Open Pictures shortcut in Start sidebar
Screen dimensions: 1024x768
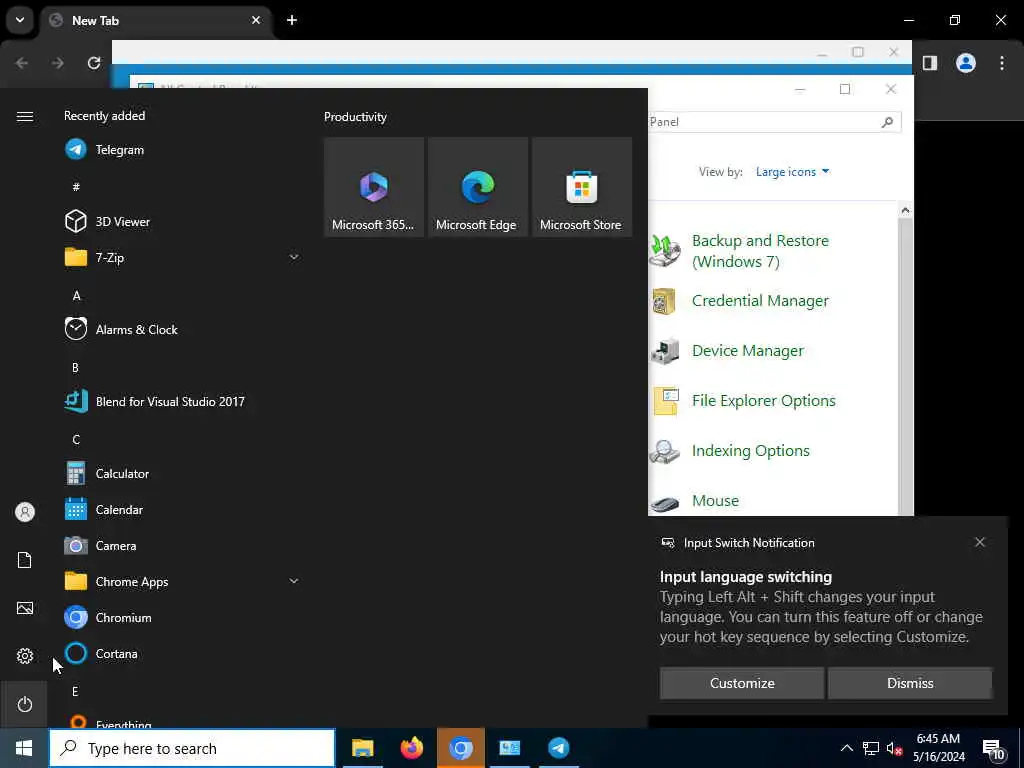[x=24, y=608]
